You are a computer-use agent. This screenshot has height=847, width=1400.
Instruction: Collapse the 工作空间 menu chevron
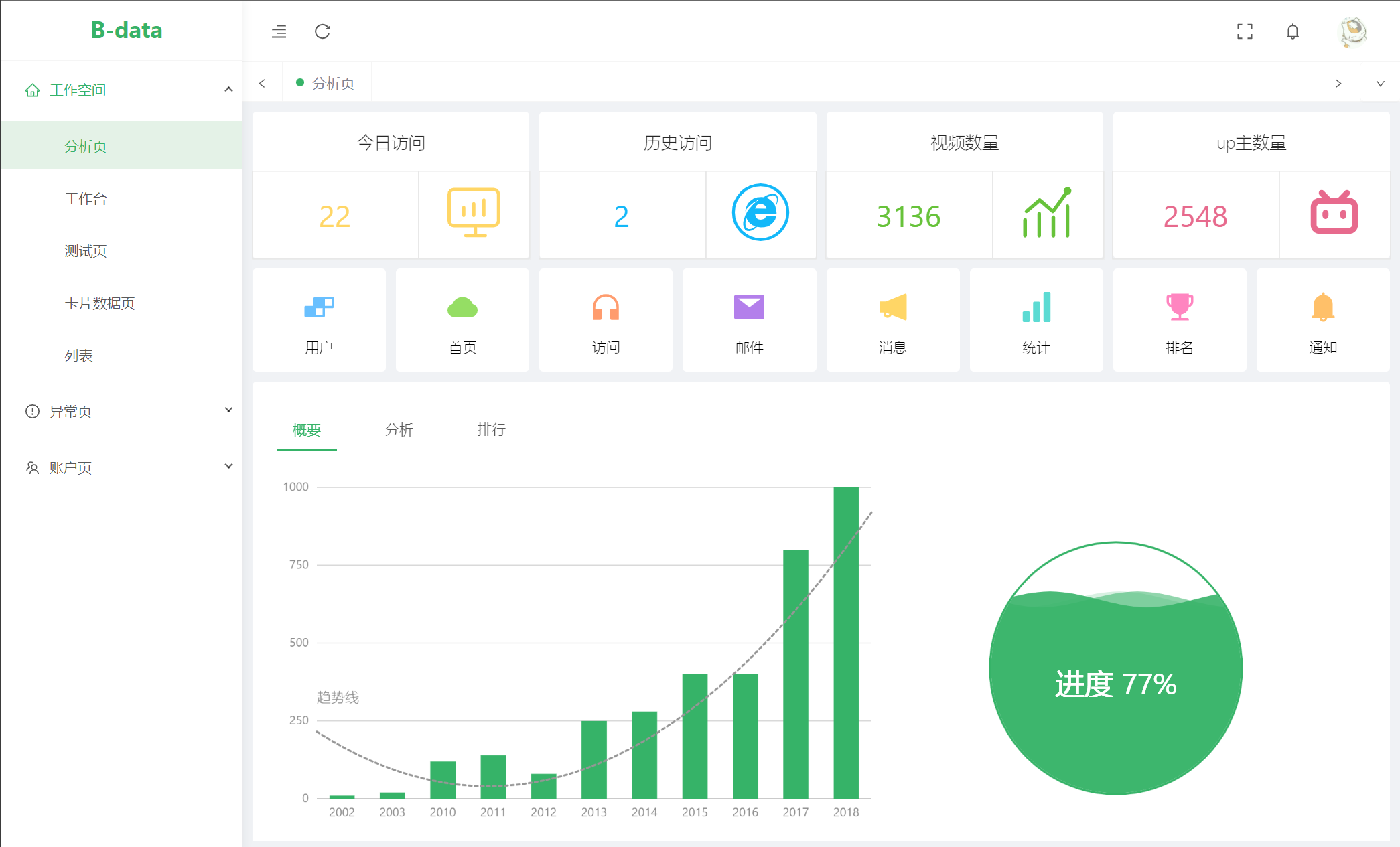(228, 89)
